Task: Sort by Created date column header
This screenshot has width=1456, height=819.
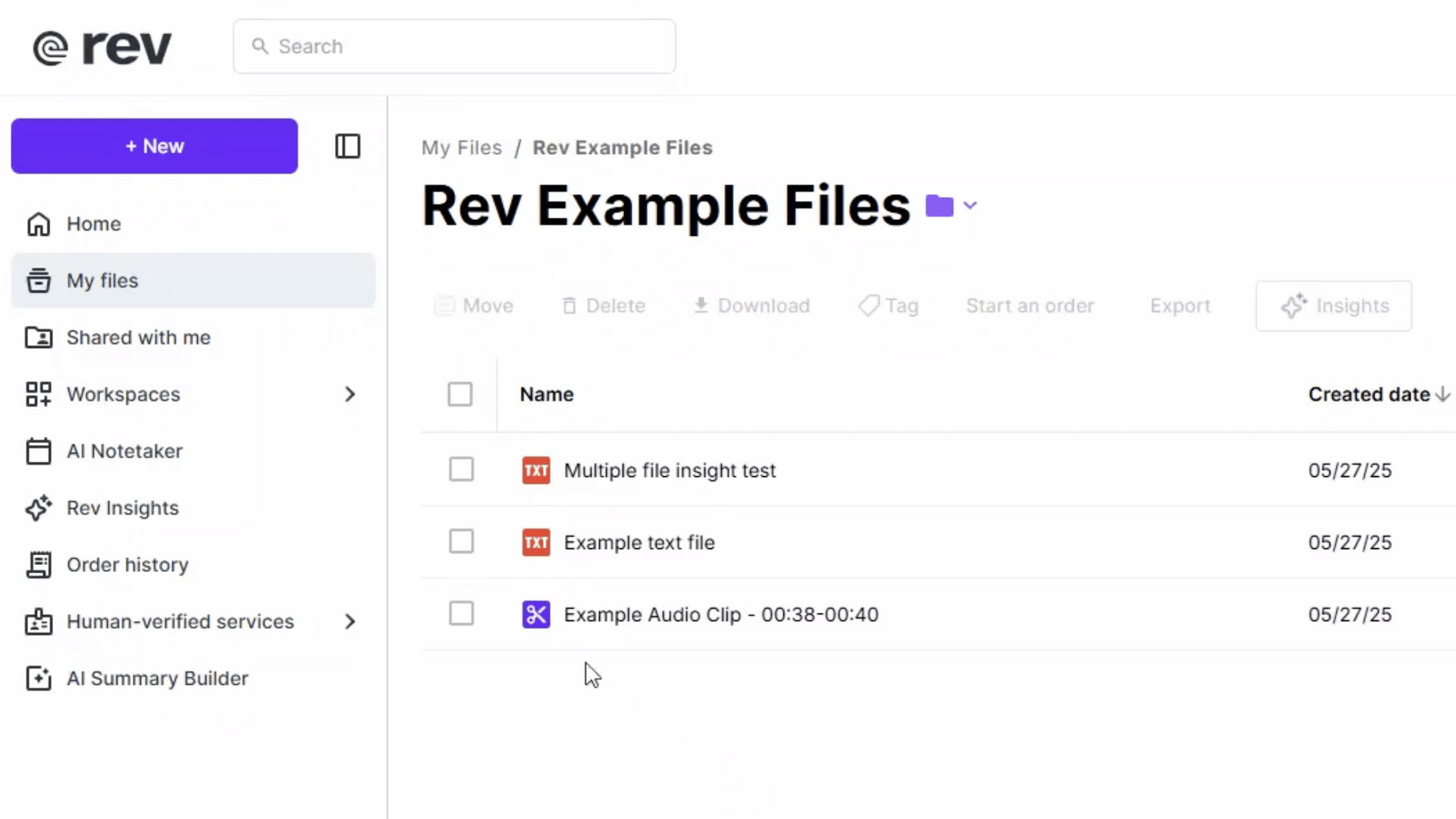Action: click(x=1370, y=394)
